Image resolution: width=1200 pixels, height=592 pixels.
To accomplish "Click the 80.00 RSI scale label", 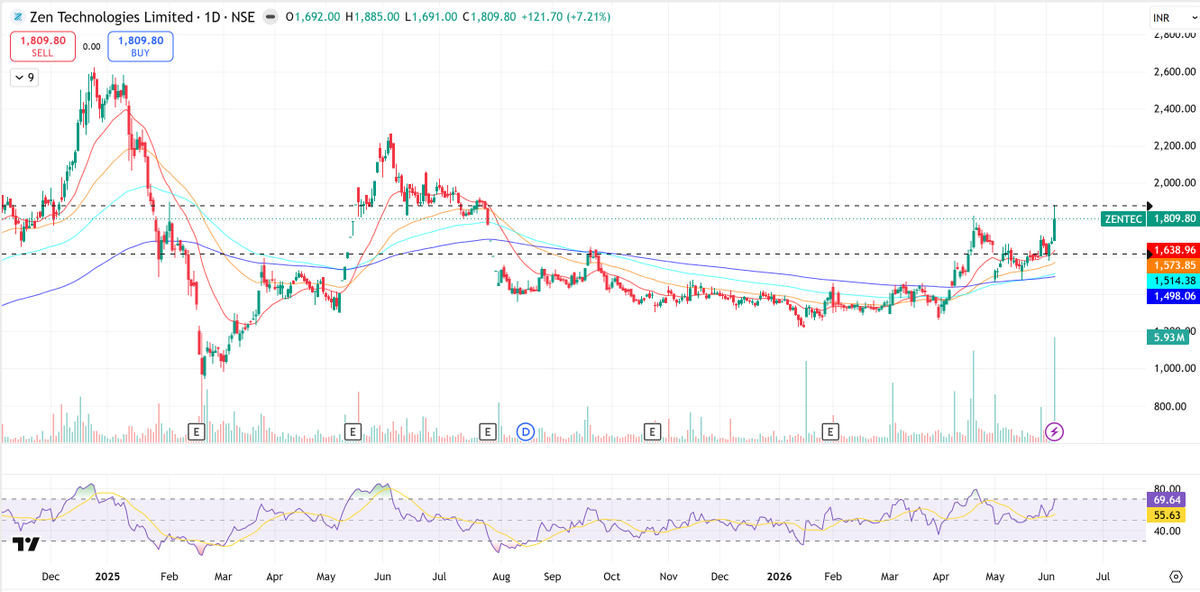I will (x=1165, y=491).
